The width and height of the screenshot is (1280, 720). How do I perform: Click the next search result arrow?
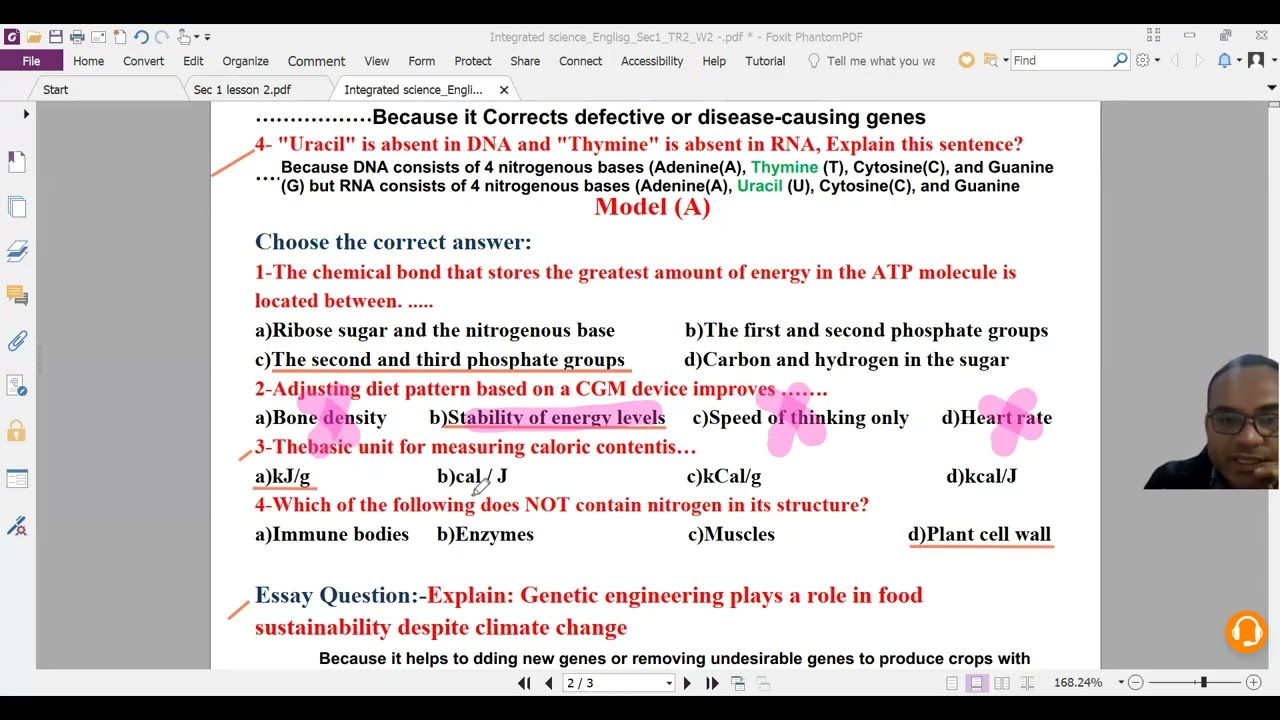coord(1199,61)
